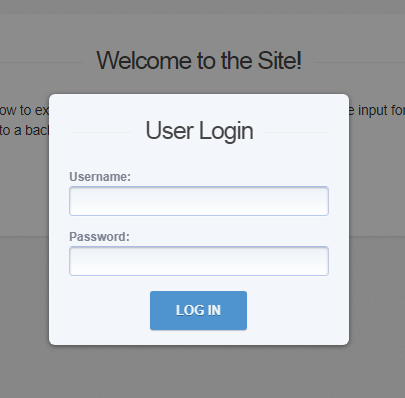Image resolution: width=405 pixels, height=398 pixels.
Task: Click the divider line right of User Login
Action: [297, 132]
